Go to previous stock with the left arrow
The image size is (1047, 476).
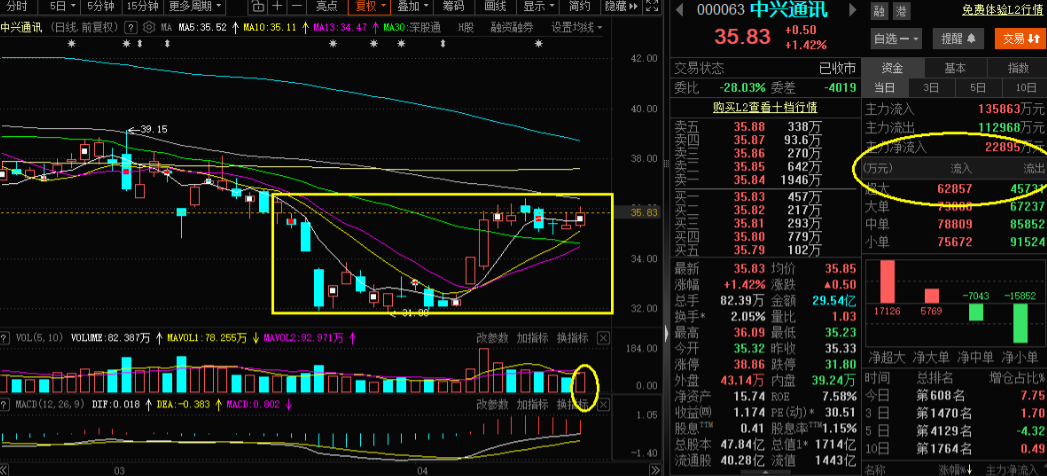[x=679, y=11]
